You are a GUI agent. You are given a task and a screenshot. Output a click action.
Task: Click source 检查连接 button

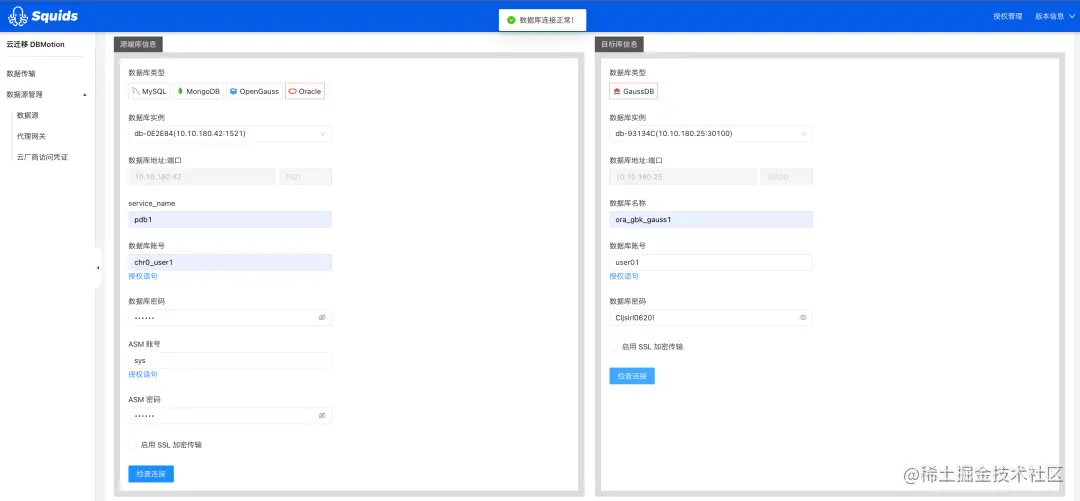151,474
